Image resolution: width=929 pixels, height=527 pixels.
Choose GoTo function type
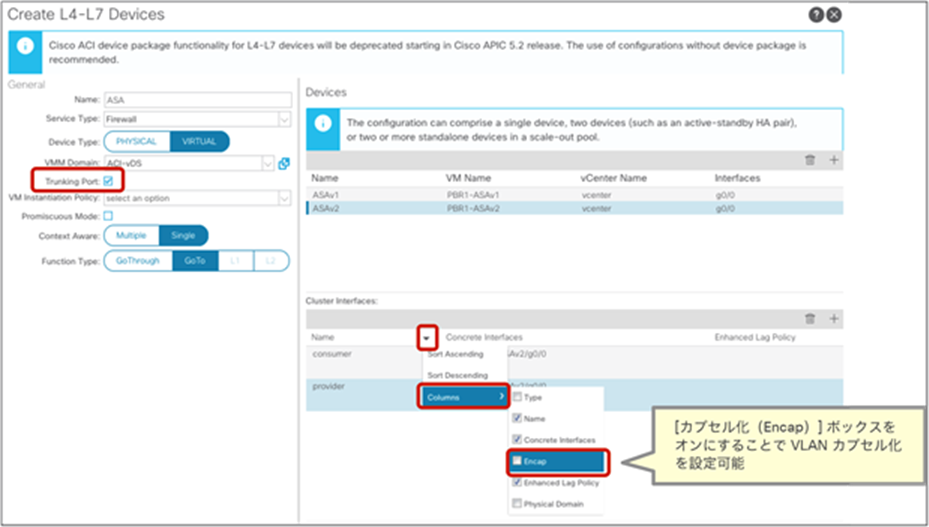coord(195,261)
